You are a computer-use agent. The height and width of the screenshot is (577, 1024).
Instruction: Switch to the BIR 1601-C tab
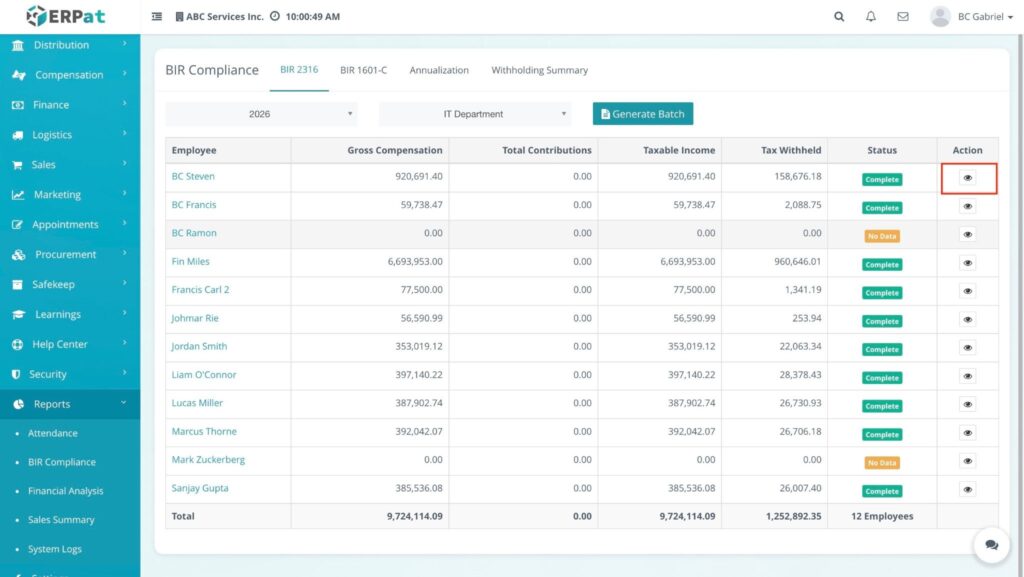coord(363,71)
